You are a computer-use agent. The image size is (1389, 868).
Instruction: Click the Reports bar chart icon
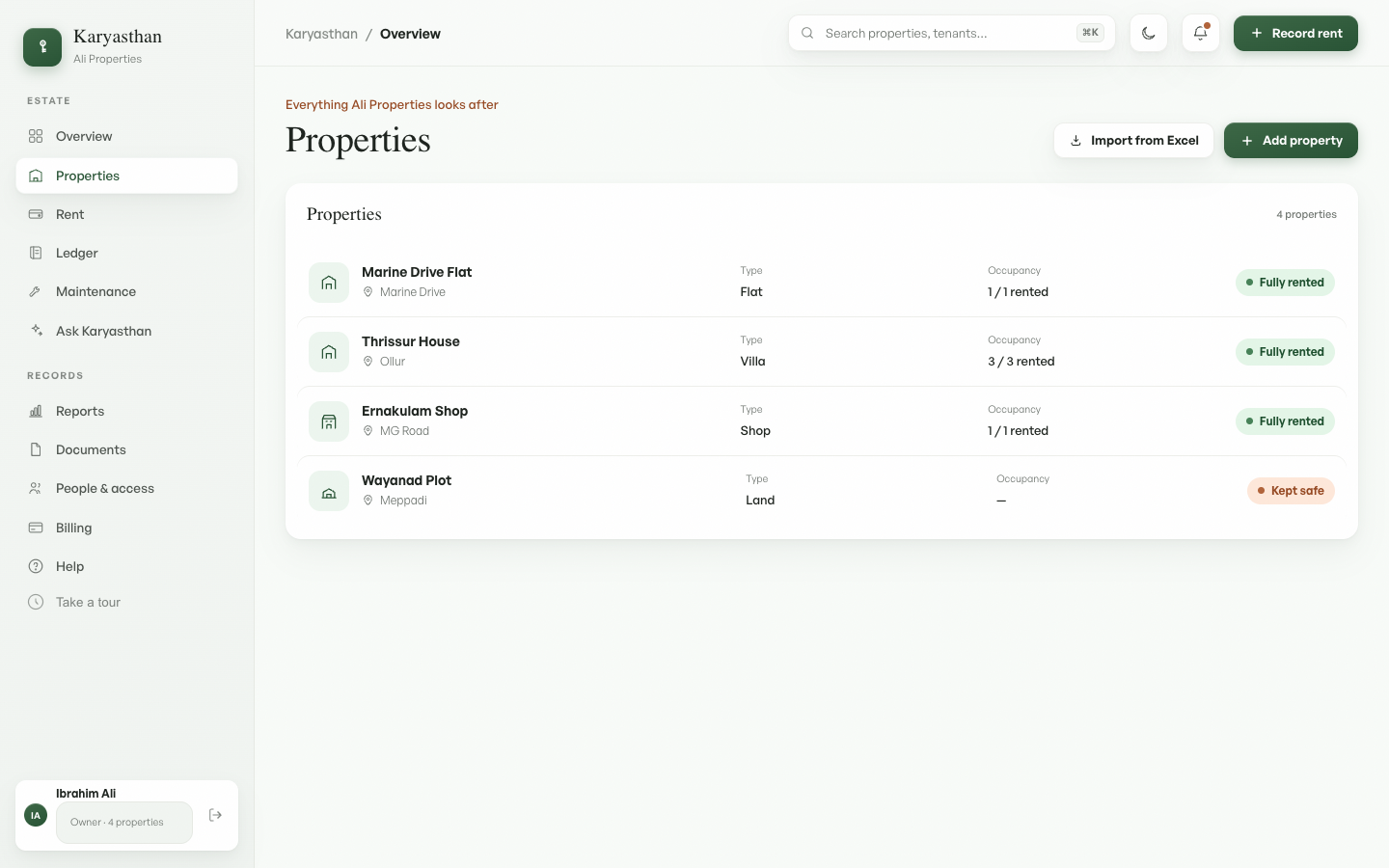[x=36, y=411]
